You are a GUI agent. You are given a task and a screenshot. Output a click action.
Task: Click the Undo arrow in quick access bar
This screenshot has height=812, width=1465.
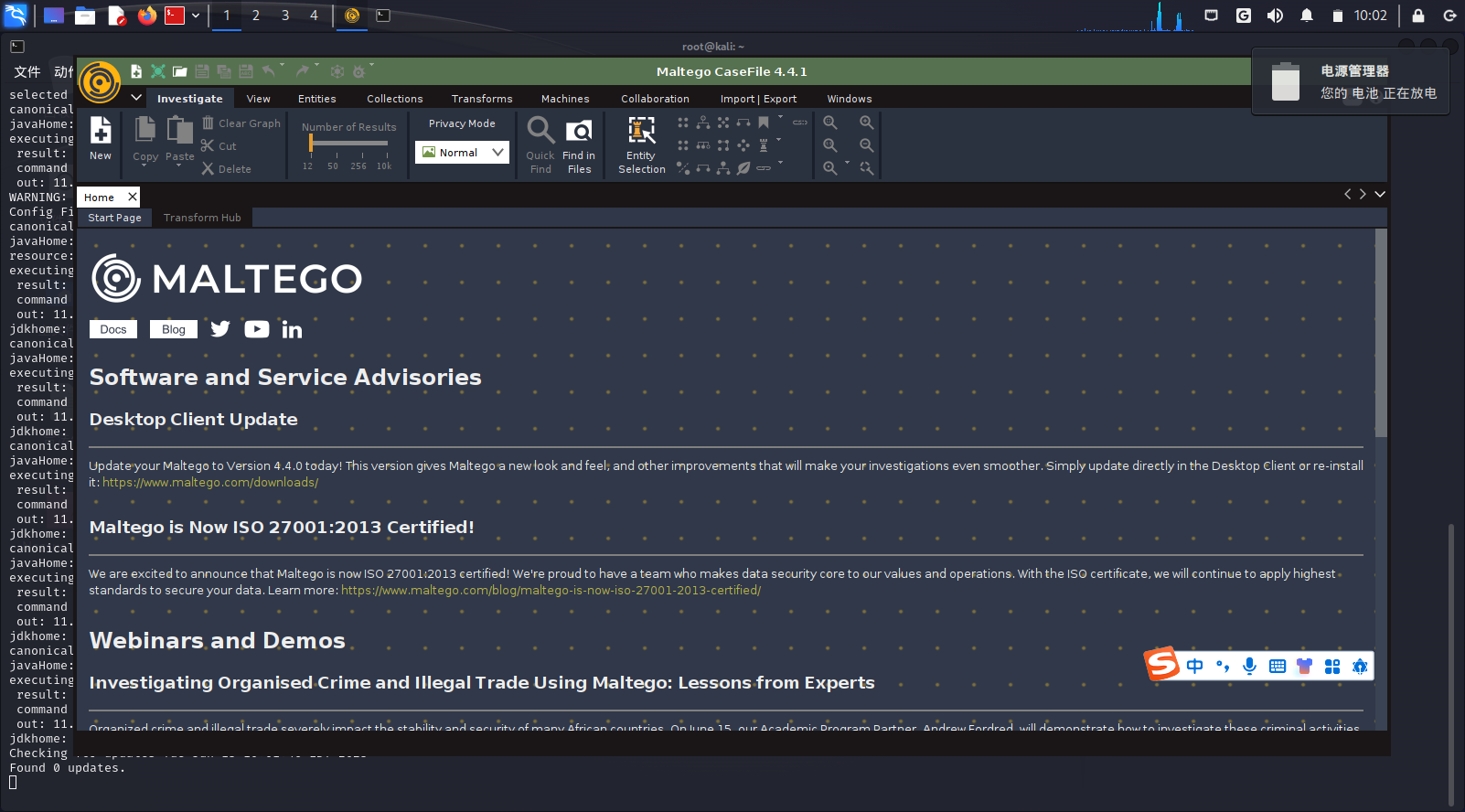(269, 70)
